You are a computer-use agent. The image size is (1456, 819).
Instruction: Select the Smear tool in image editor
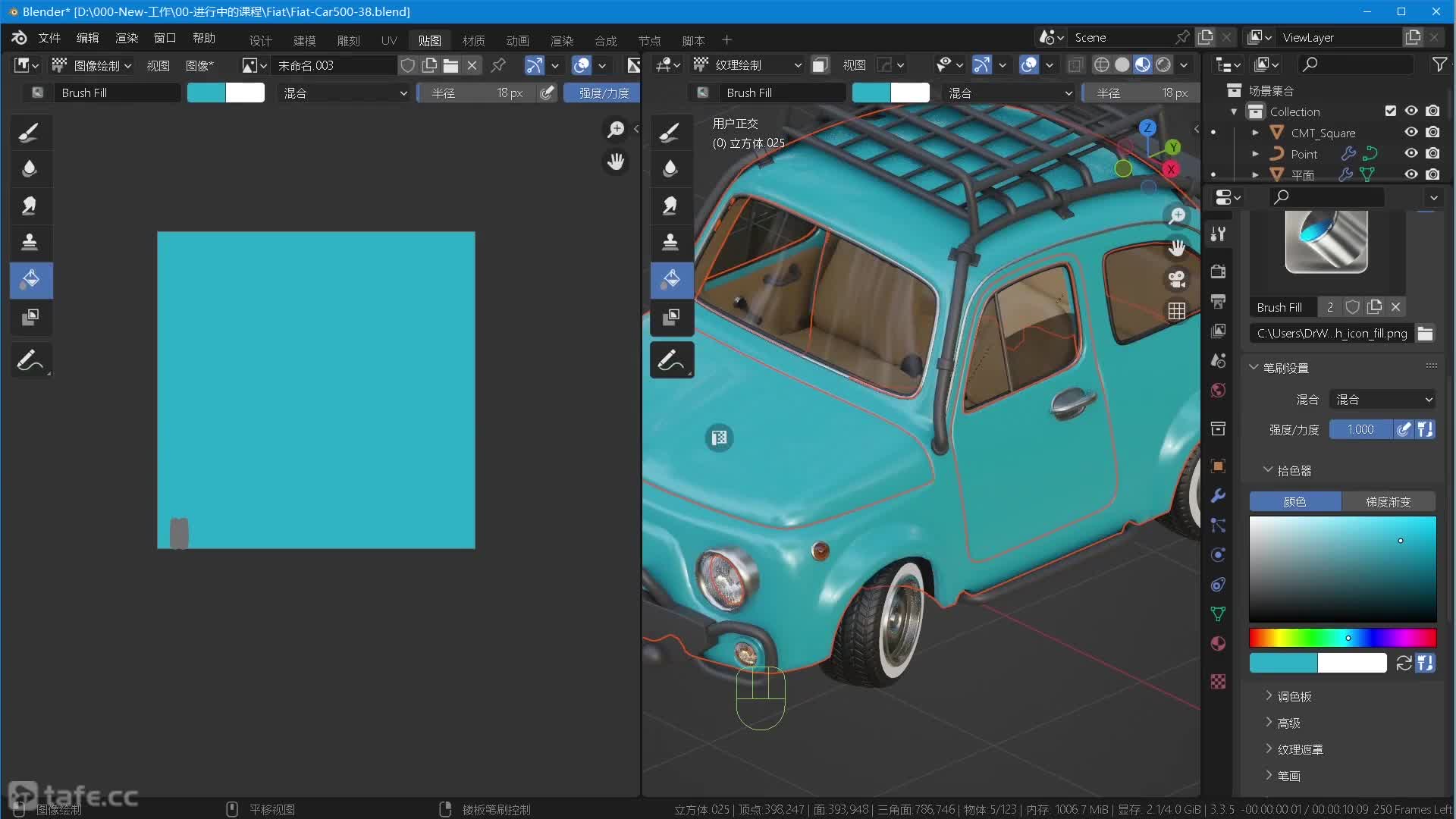click(30, 206)
